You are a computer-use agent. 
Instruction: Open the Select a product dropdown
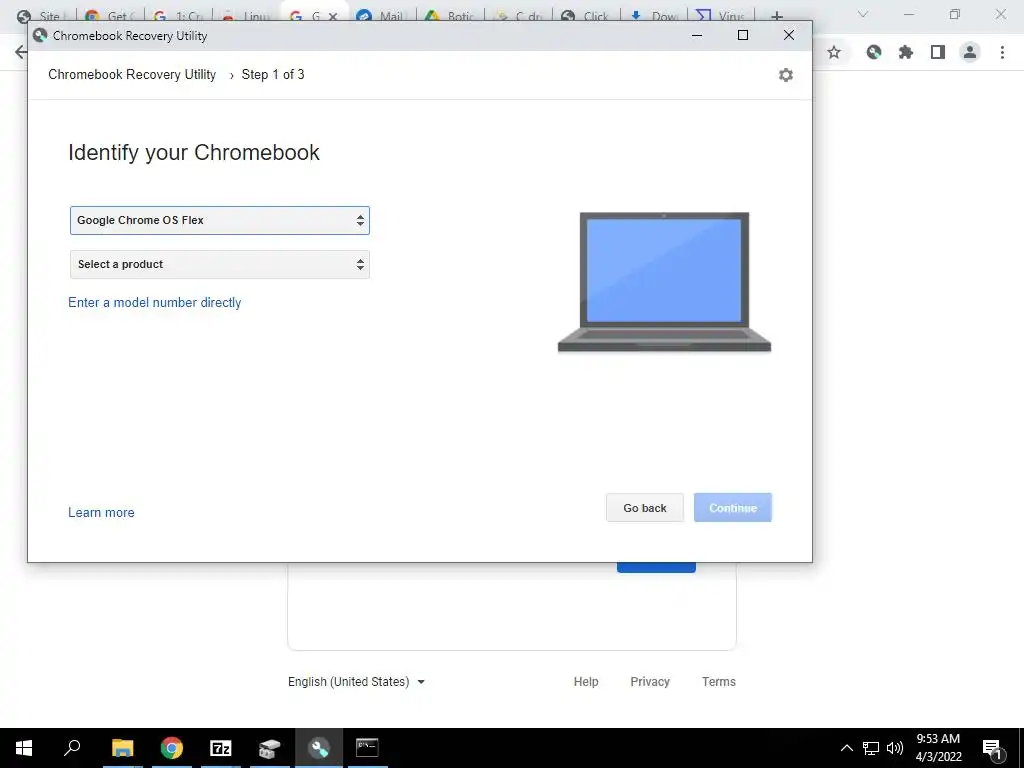tap(219, 264)
